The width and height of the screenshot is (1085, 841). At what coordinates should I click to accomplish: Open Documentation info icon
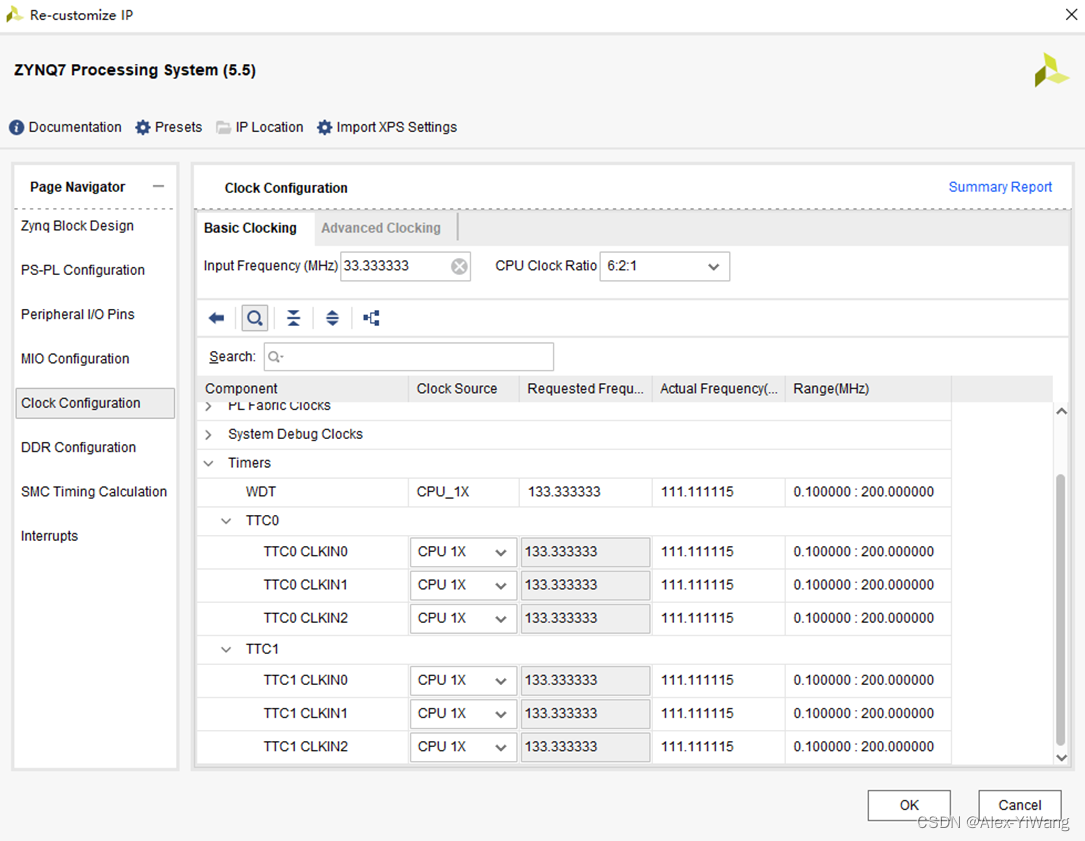point(16,127)
